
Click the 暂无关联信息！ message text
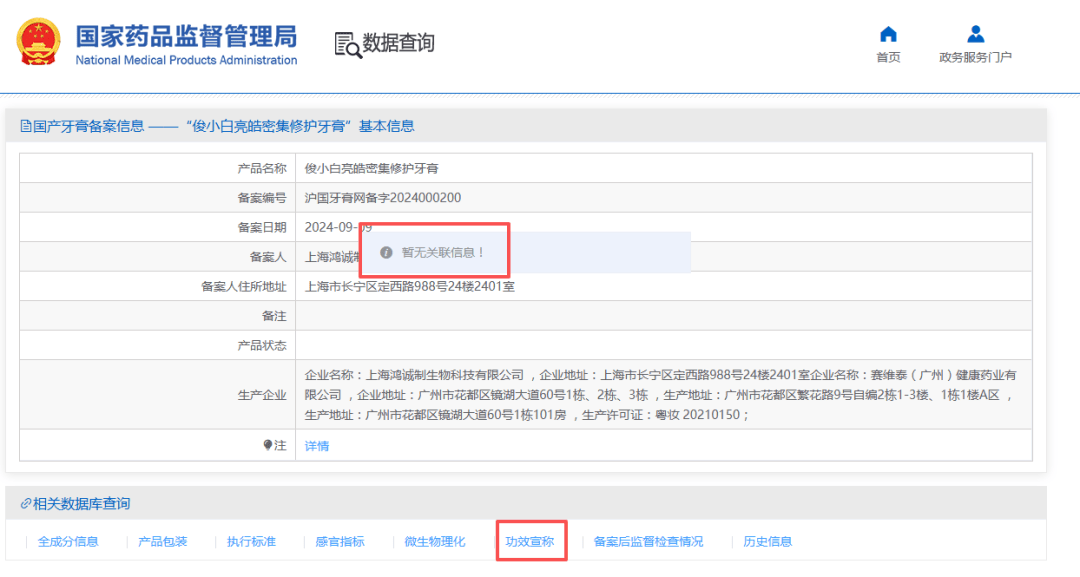(444, 253)
